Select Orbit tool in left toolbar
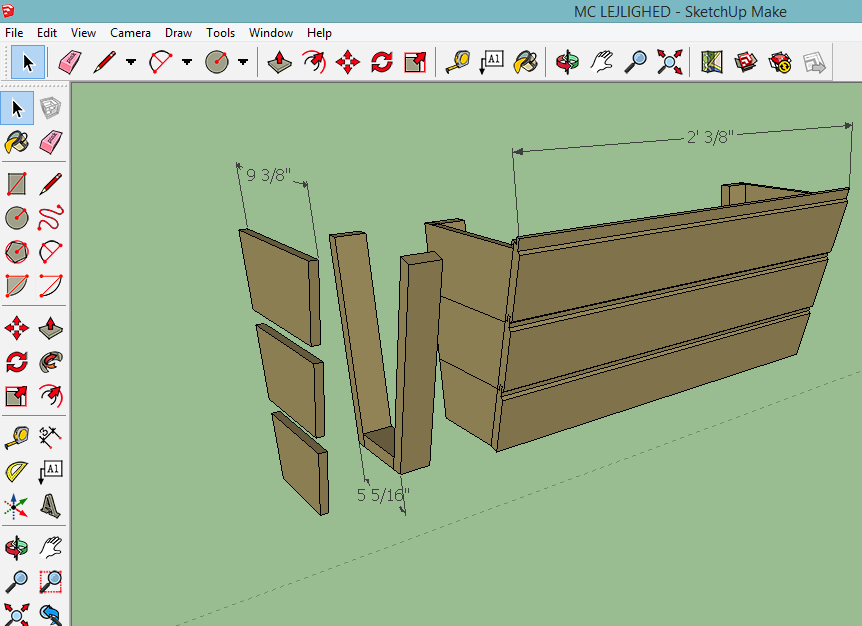 click(x=16, y=547)
